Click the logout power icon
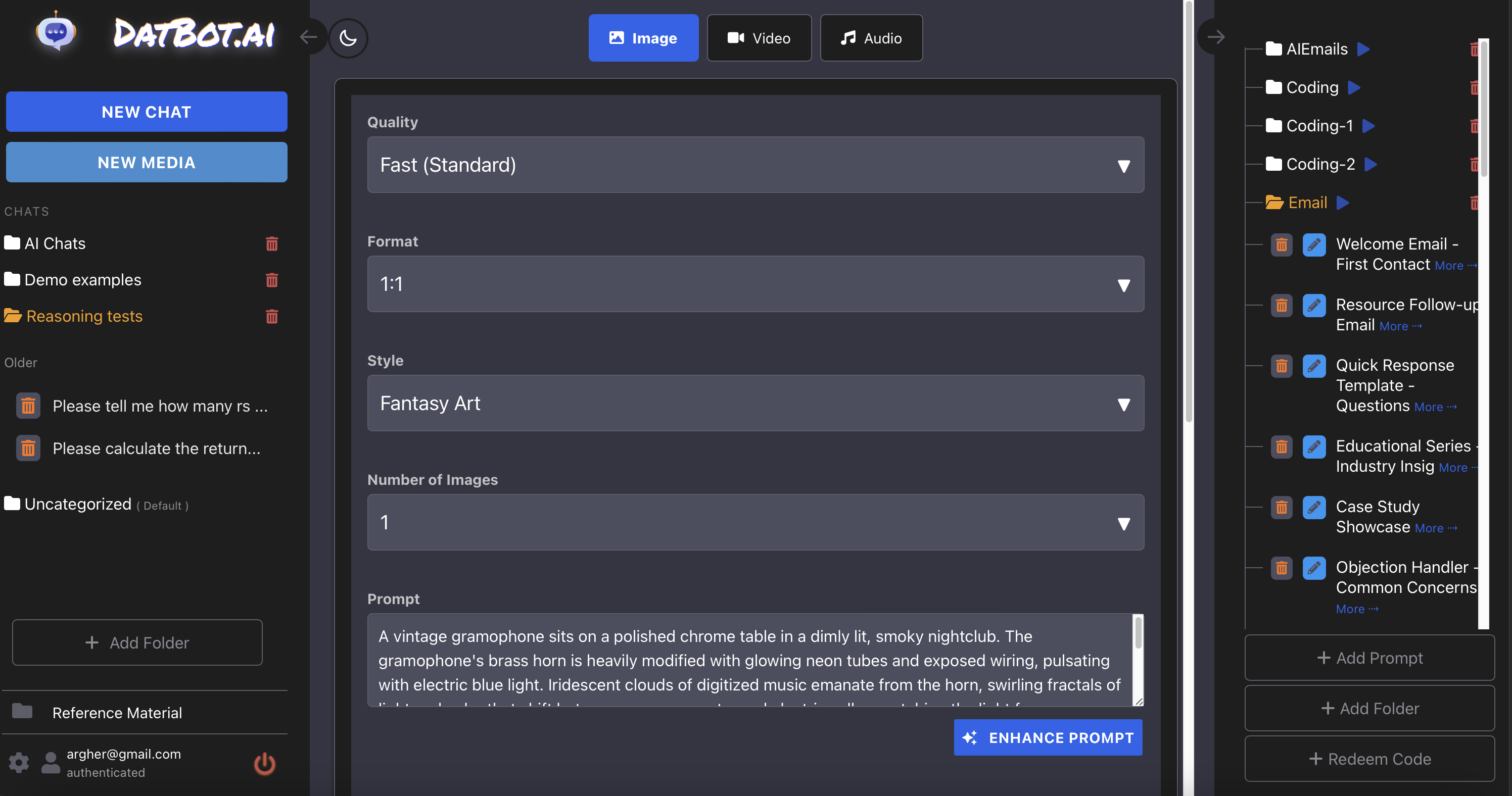 [x=264, y=763]
